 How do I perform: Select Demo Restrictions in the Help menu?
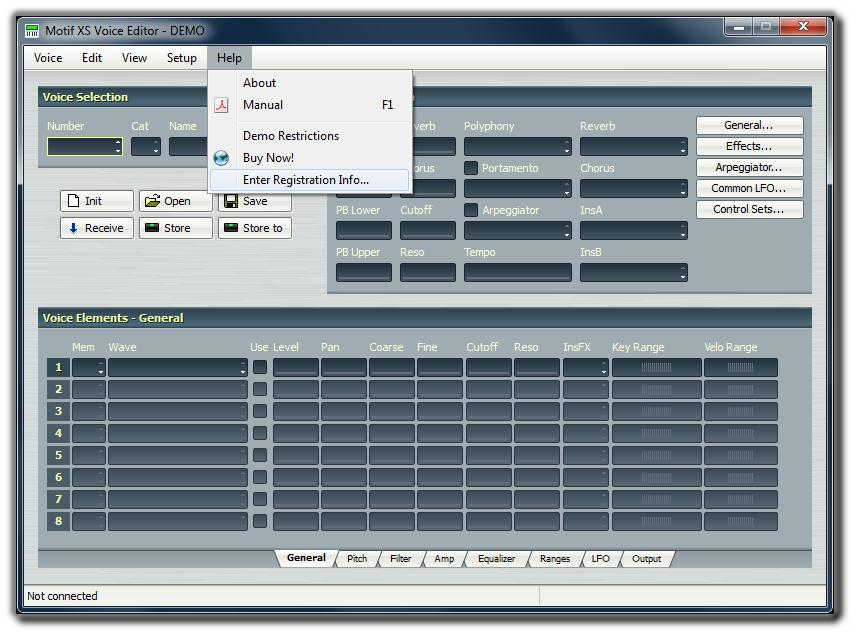(310, 136)
